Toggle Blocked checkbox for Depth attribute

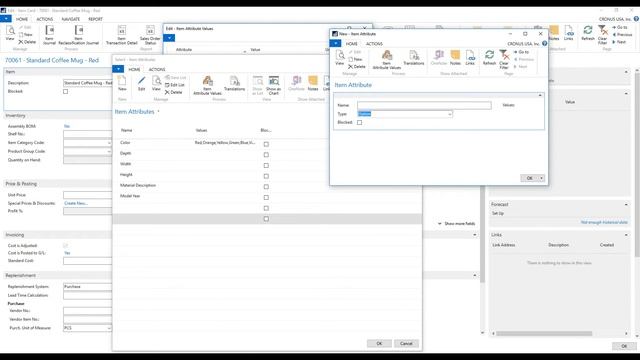click(x=266, y=155)
